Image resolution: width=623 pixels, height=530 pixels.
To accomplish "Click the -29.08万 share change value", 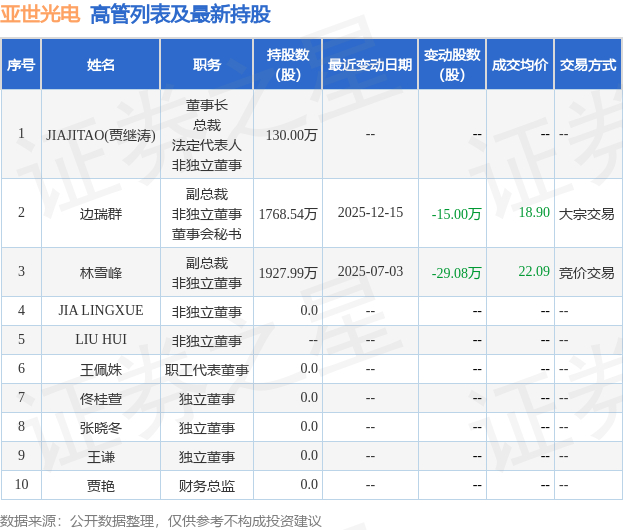I will 456,273.
